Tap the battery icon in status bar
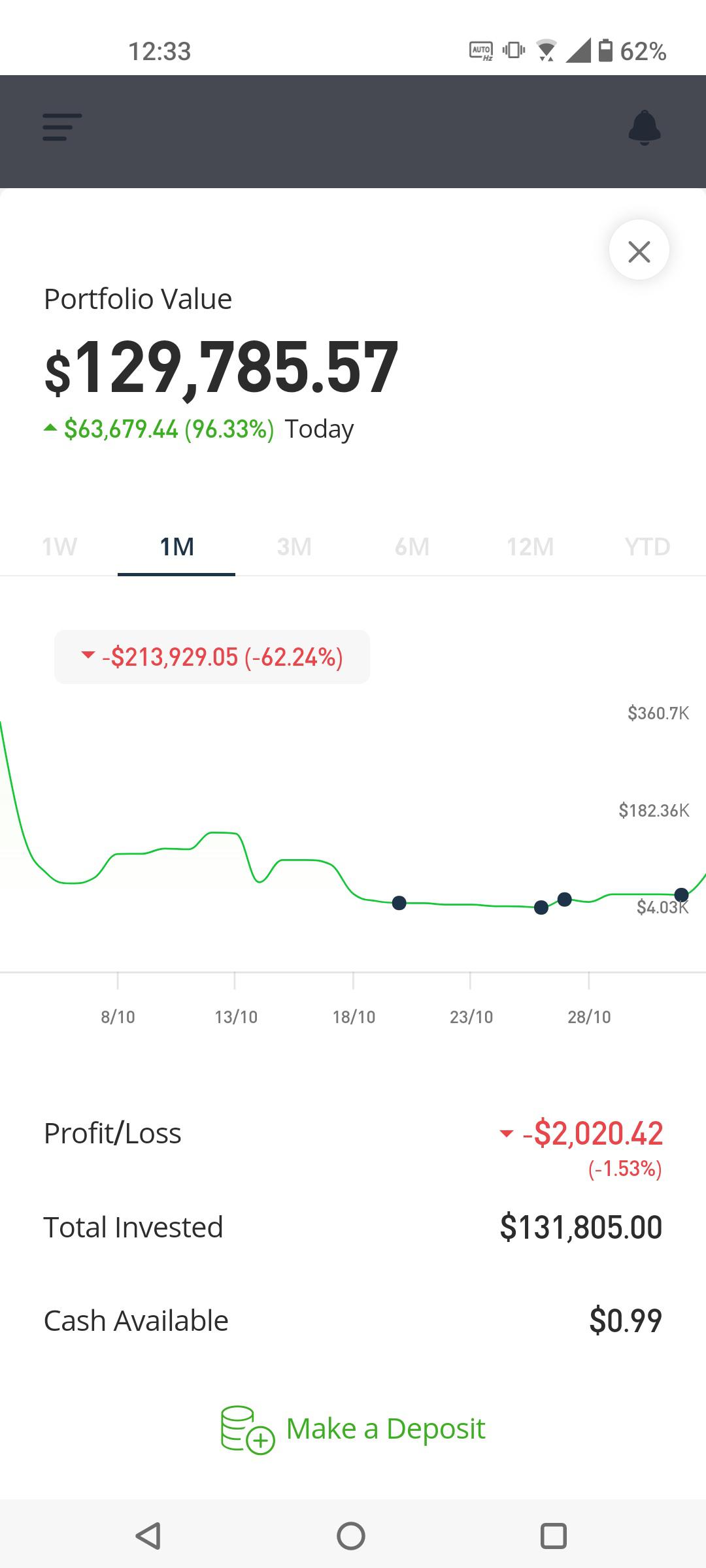 coord(606,51)
